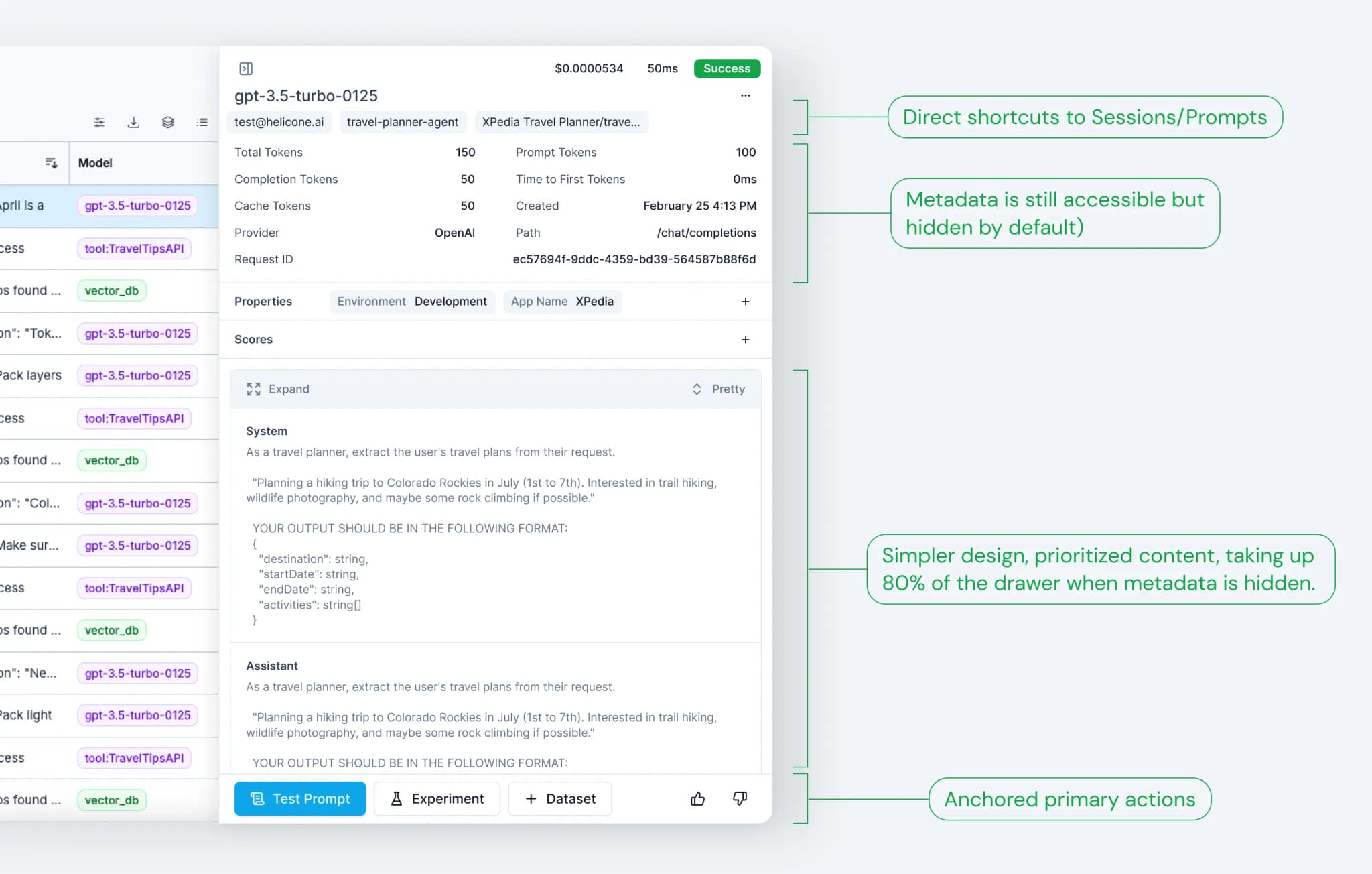The width and height of the screenshot is (1372, 874).
Task: Click the sort icon beside Model header
Action: [51, 163]
